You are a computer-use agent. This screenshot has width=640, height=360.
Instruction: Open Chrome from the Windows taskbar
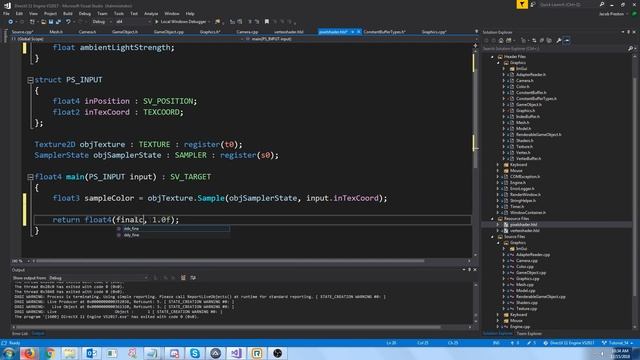[50, 353]
